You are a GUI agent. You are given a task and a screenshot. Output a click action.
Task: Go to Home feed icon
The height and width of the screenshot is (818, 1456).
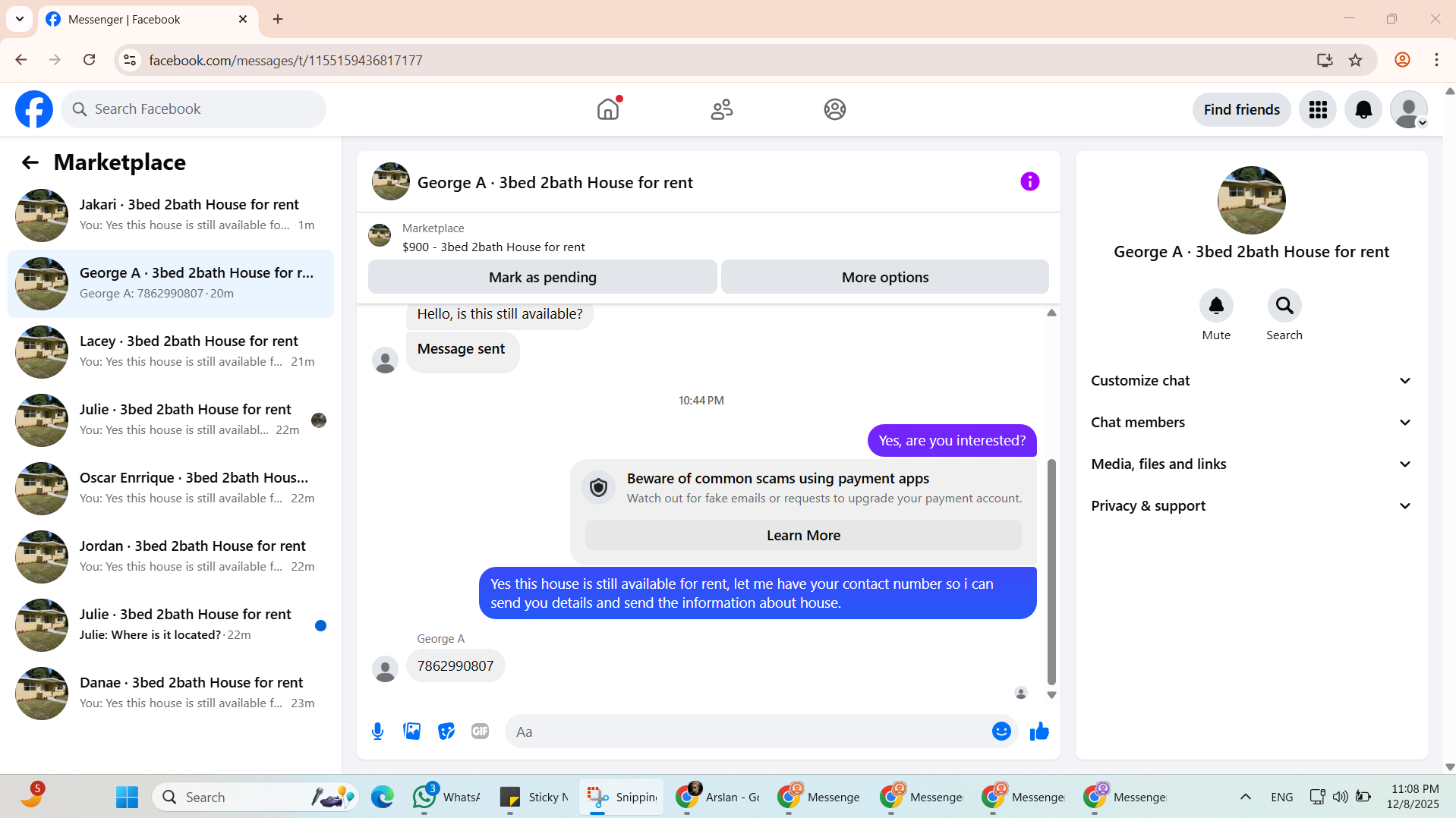coord(608,109)
